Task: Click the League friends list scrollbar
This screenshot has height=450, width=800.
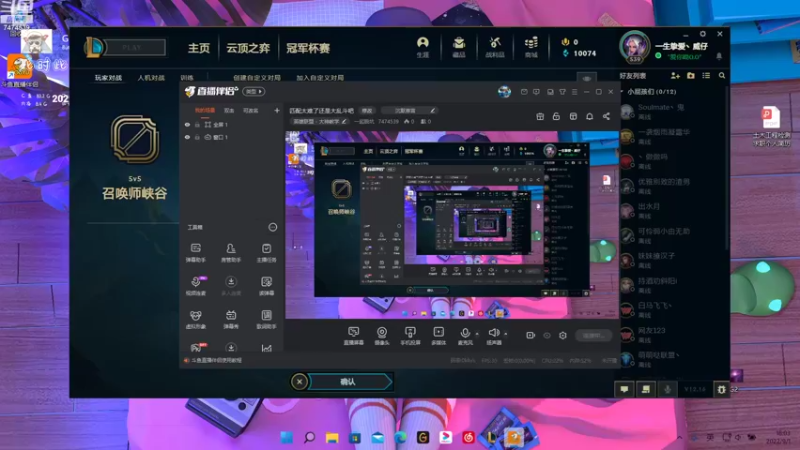Action: [727, 168]
